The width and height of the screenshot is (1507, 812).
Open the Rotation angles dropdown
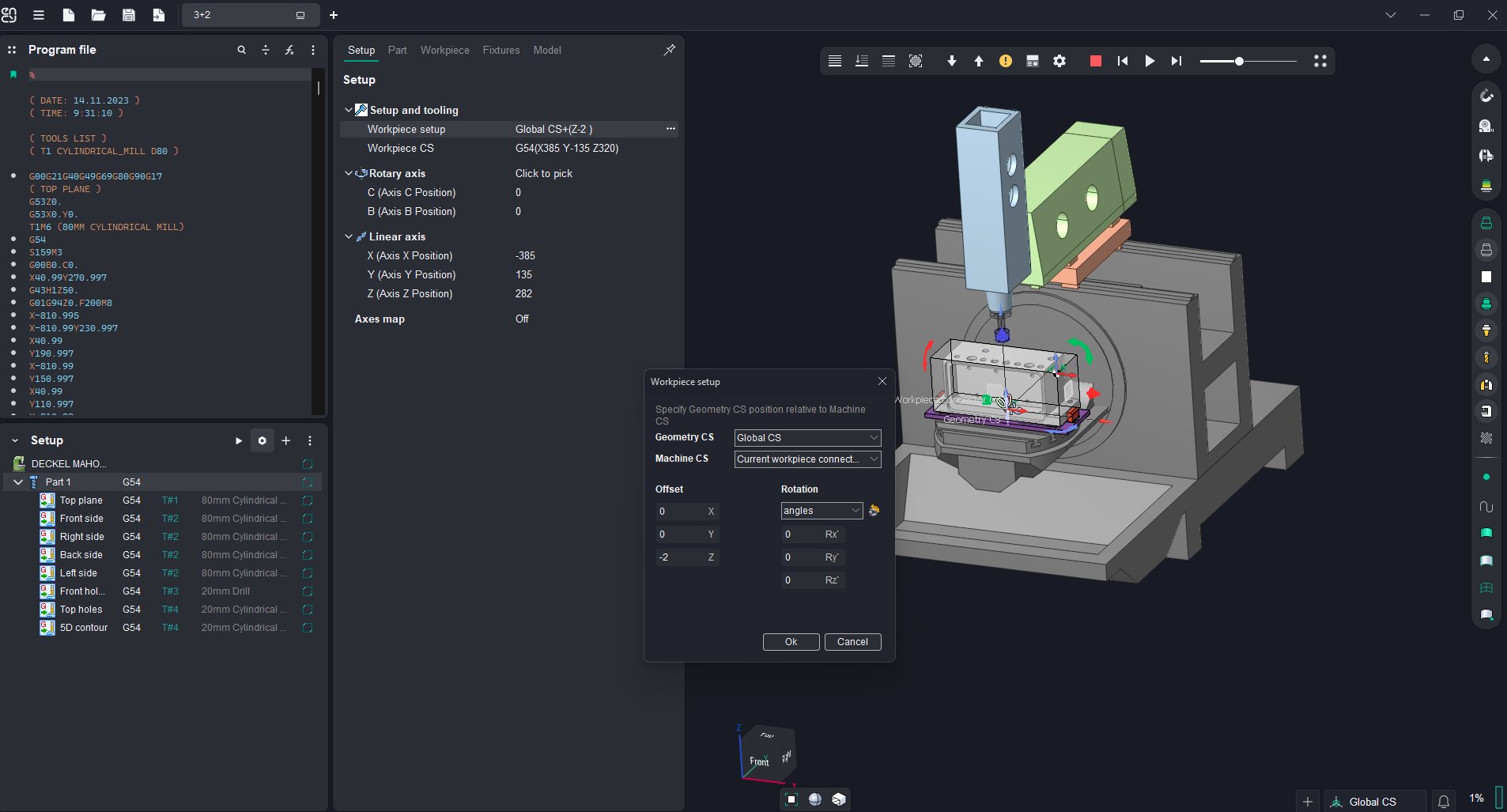click(x=821, y=511)
